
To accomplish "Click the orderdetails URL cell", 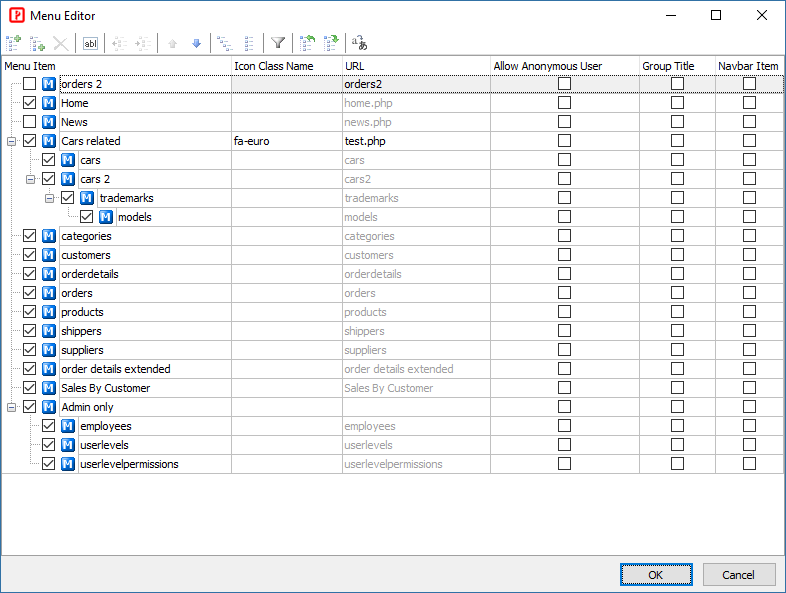I will point(416,274).
